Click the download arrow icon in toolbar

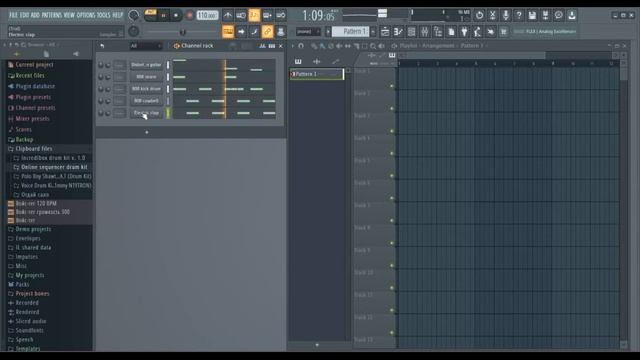pyautogui.click(x=572, y=16)
